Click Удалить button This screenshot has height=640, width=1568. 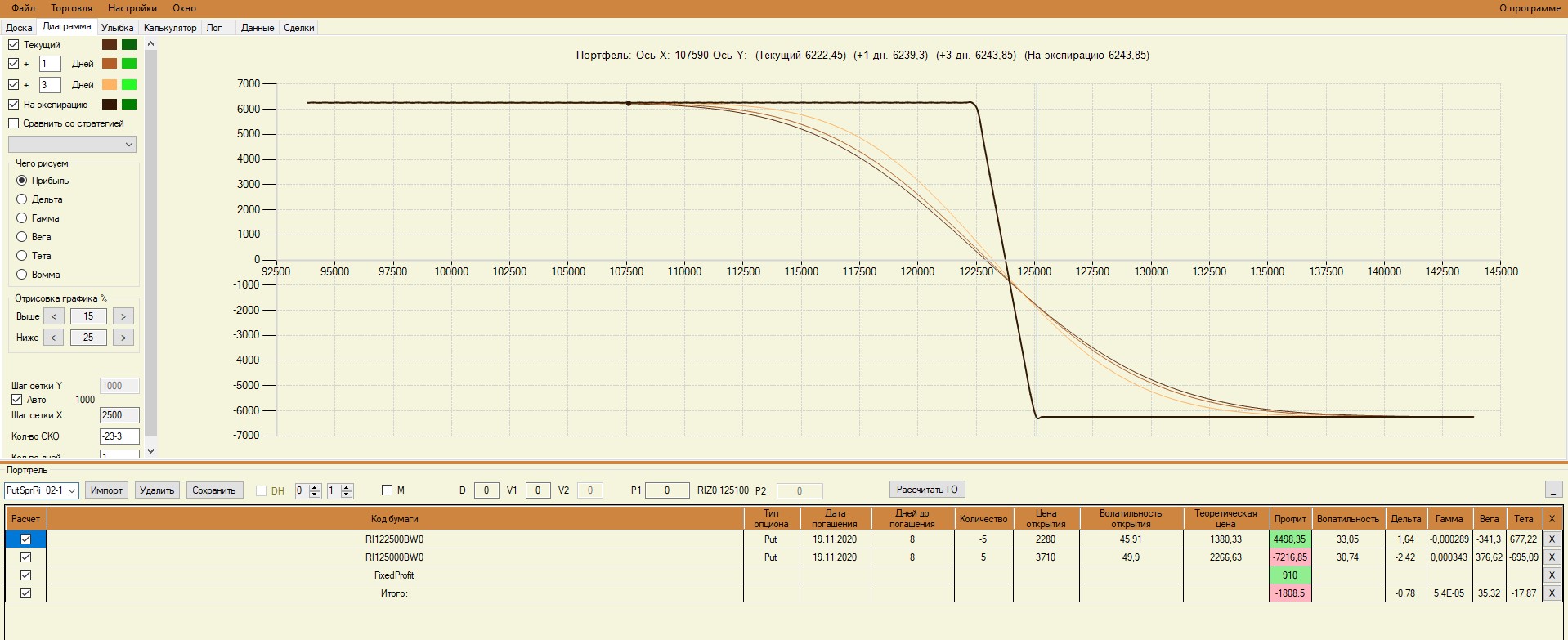(x=157, y=490)
